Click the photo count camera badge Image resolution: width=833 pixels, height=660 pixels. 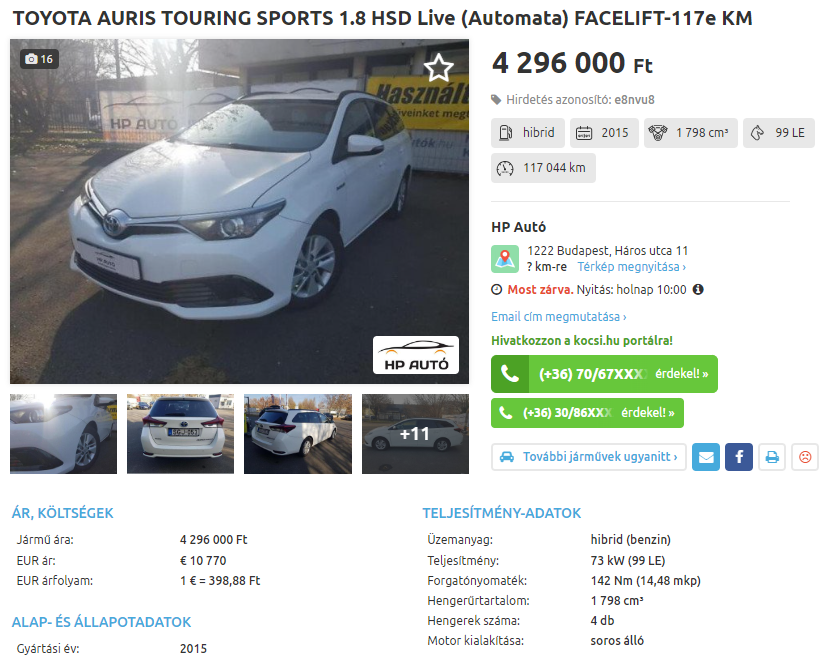pyautogui.click(x=39, y=59)
